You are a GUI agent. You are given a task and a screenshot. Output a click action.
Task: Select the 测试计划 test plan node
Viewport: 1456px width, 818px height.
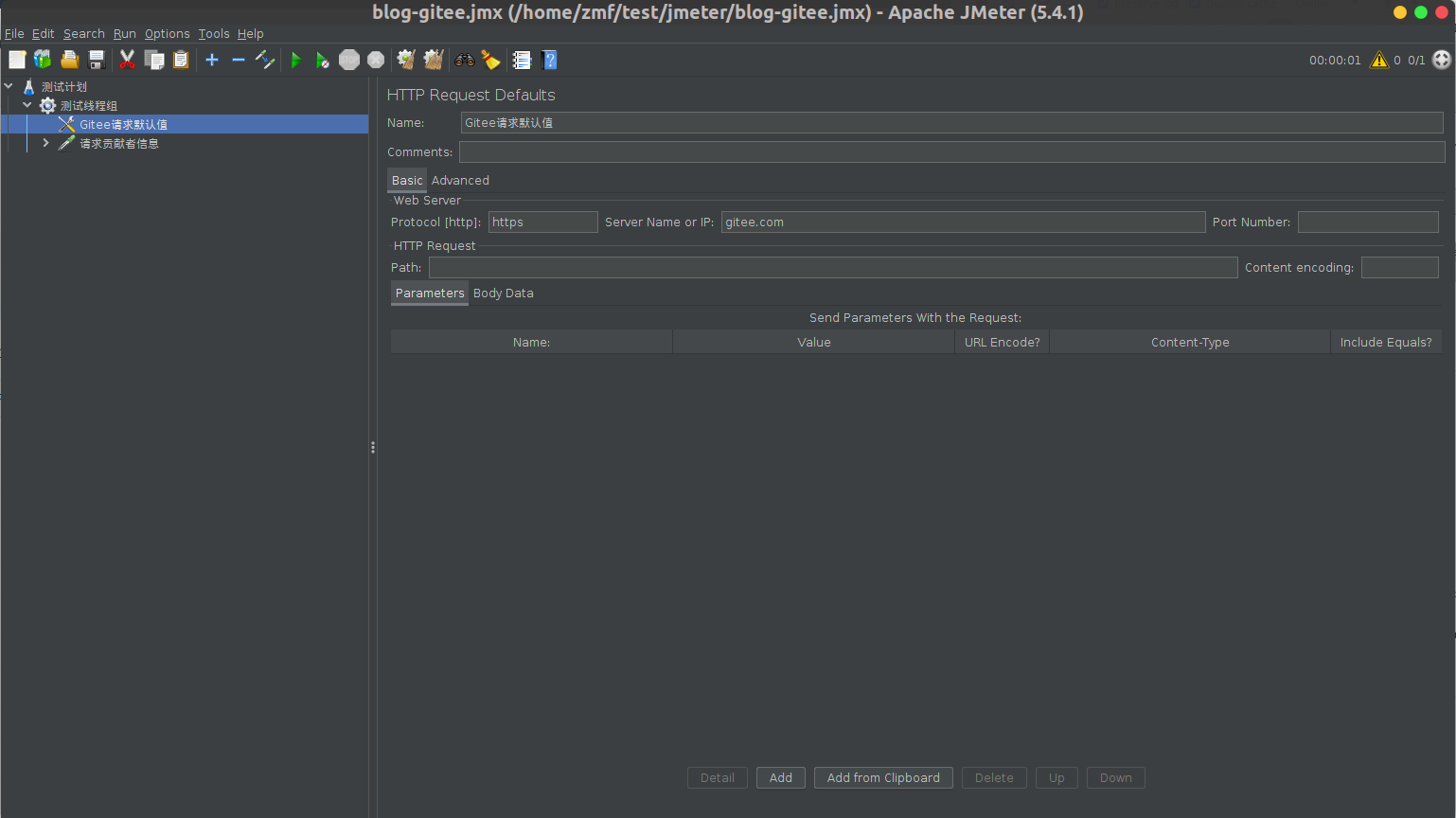pos(64,86)
